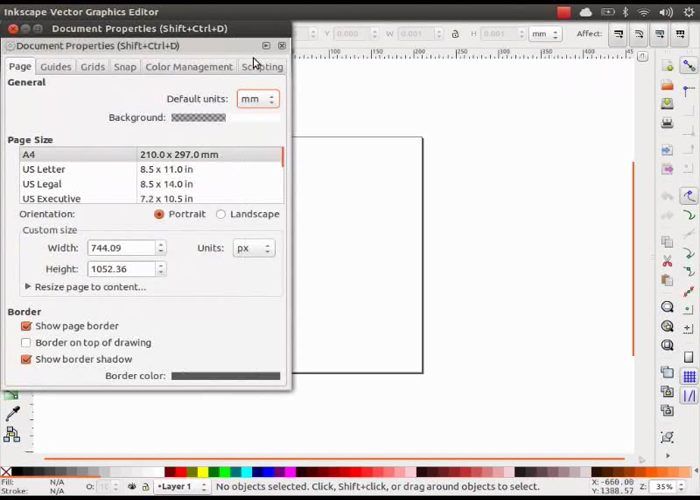Expand Resize page to content section
This screenshot has height=500, width=700.
(27, 287)
